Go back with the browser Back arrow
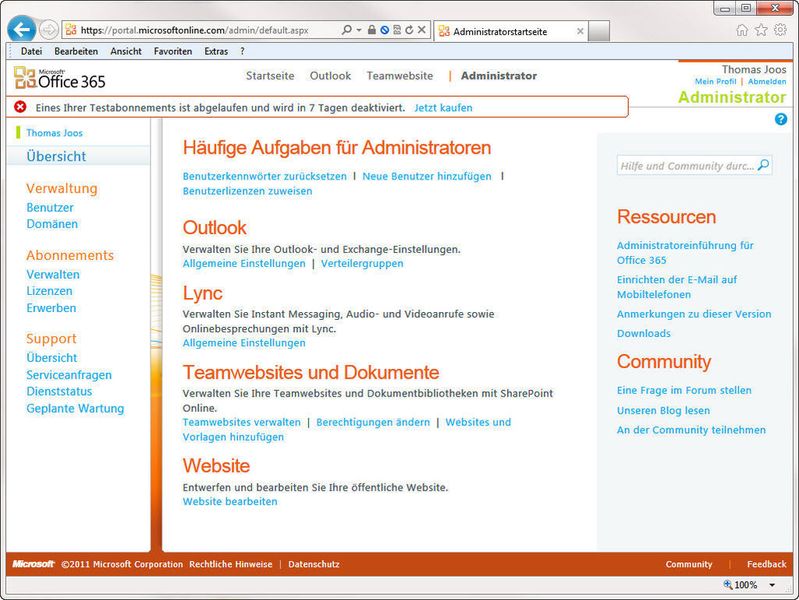799x600 pixels. click(21, 30)
